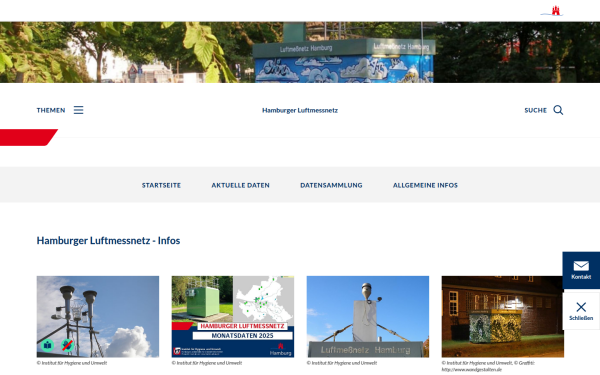Screen dimensions: 600x375
Task: Open the Monatsdaten 2025 image card
Action: click(233, 316)
